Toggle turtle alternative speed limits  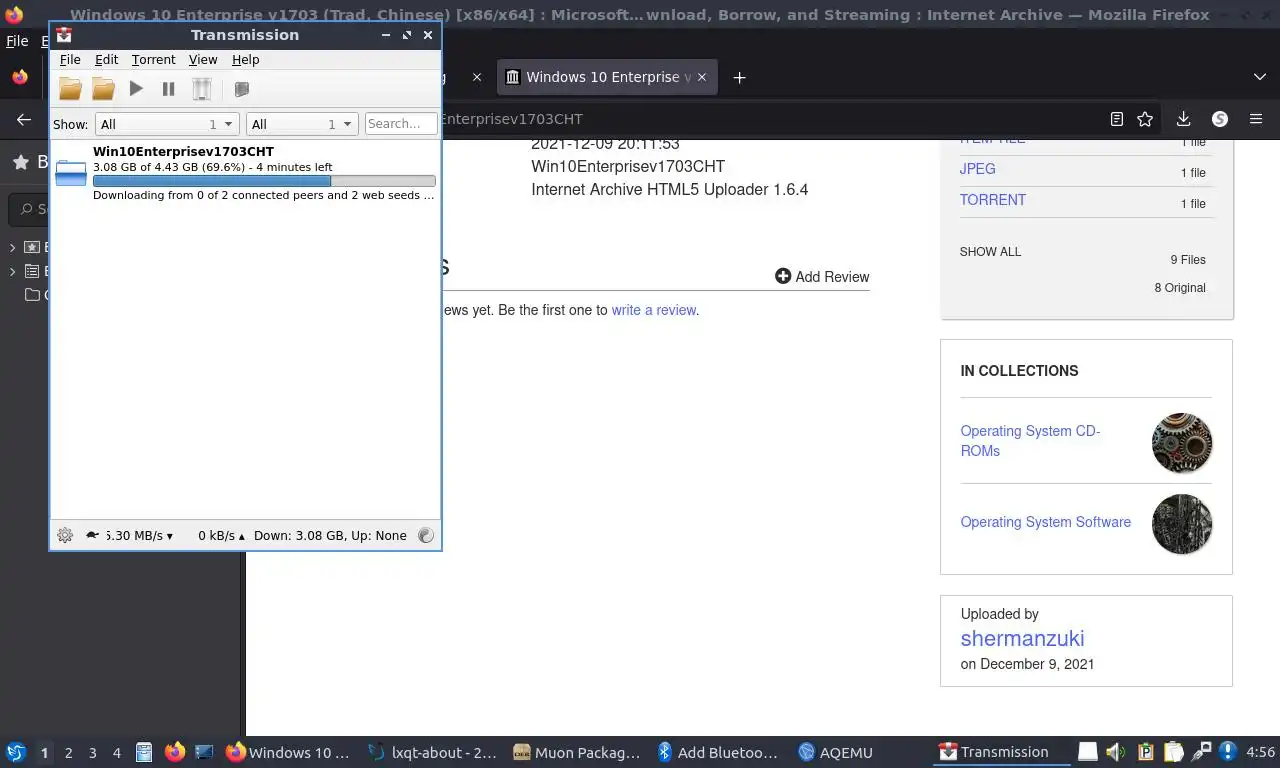pyautogui.click(x=92, y=535)
